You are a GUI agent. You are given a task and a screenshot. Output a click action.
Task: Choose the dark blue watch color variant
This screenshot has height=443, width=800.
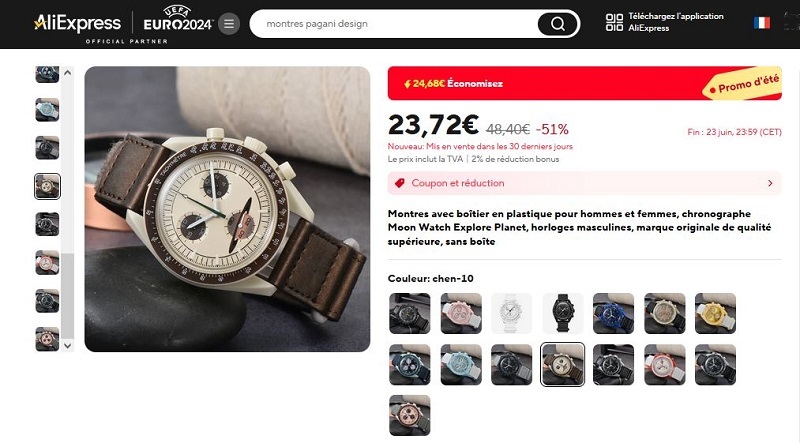point(613,313)
